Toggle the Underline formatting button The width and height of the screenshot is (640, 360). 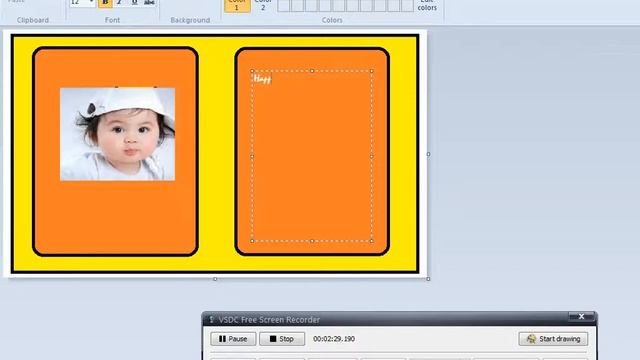[134, 3]
